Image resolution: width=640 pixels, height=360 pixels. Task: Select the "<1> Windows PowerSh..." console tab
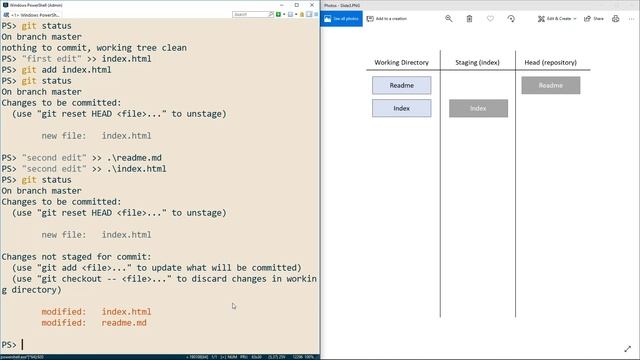[x=32, y=15]
